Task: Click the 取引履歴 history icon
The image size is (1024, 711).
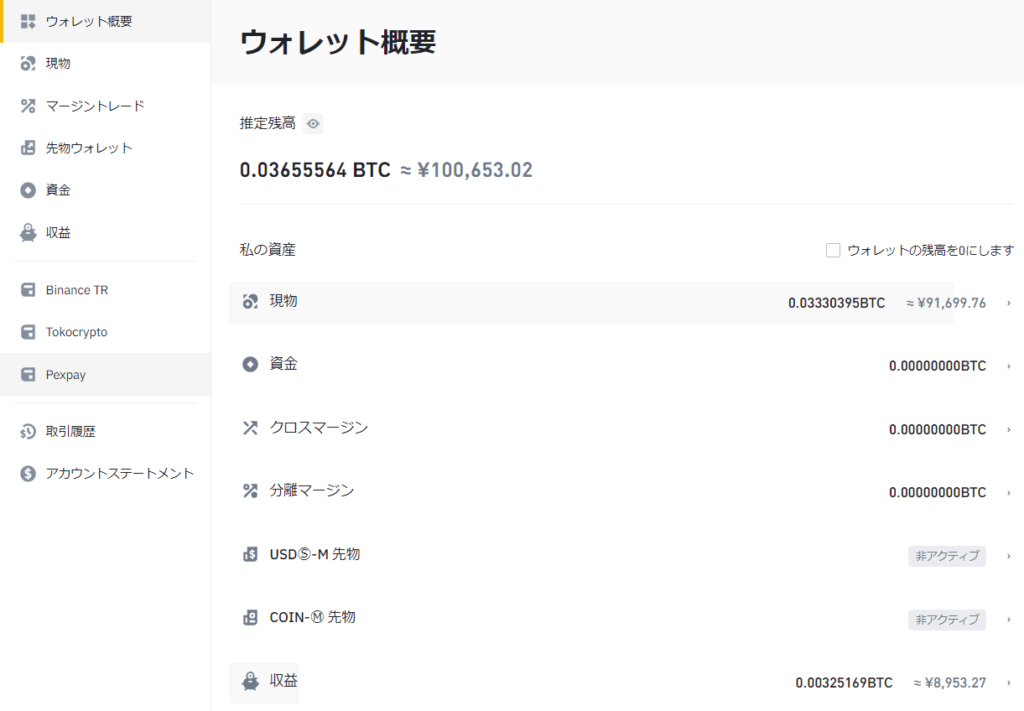Action: [28, 432]
